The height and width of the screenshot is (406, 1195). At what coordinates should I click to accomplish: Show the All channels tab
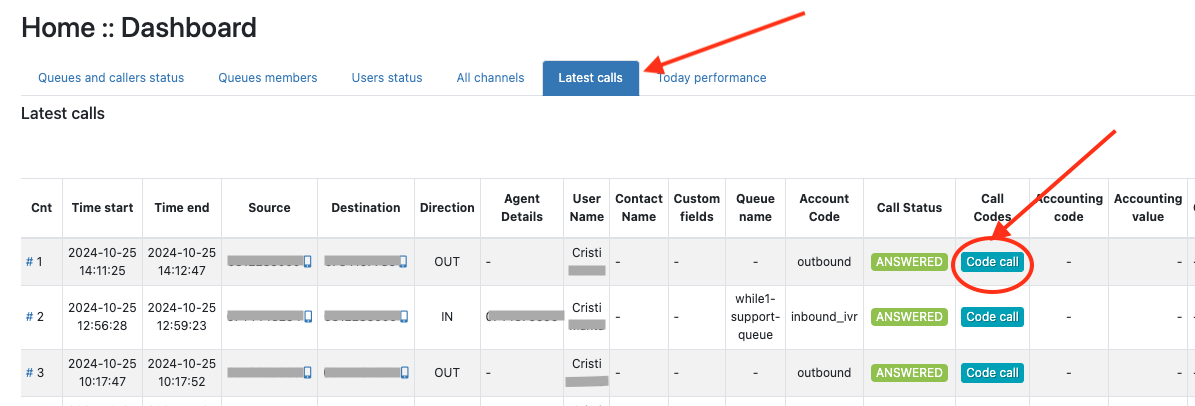490,78
